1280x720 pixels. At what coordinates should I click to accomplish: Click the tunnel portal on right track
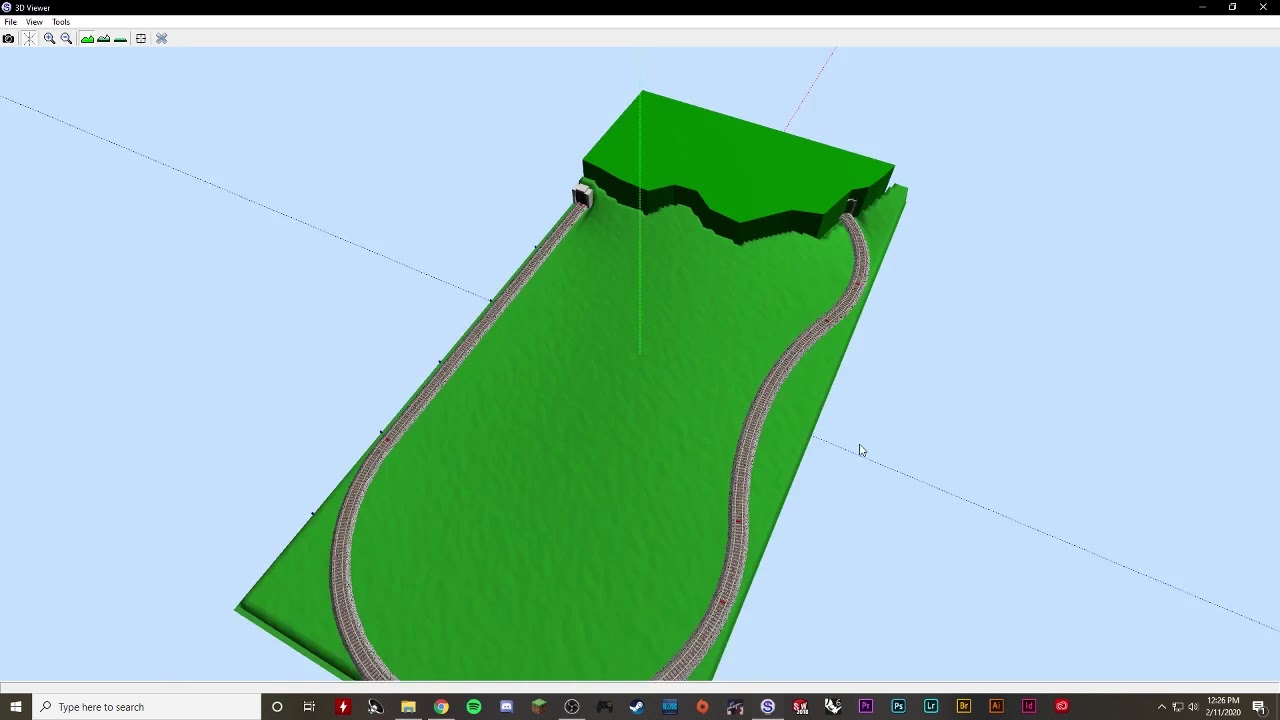[x=851, y=206]
